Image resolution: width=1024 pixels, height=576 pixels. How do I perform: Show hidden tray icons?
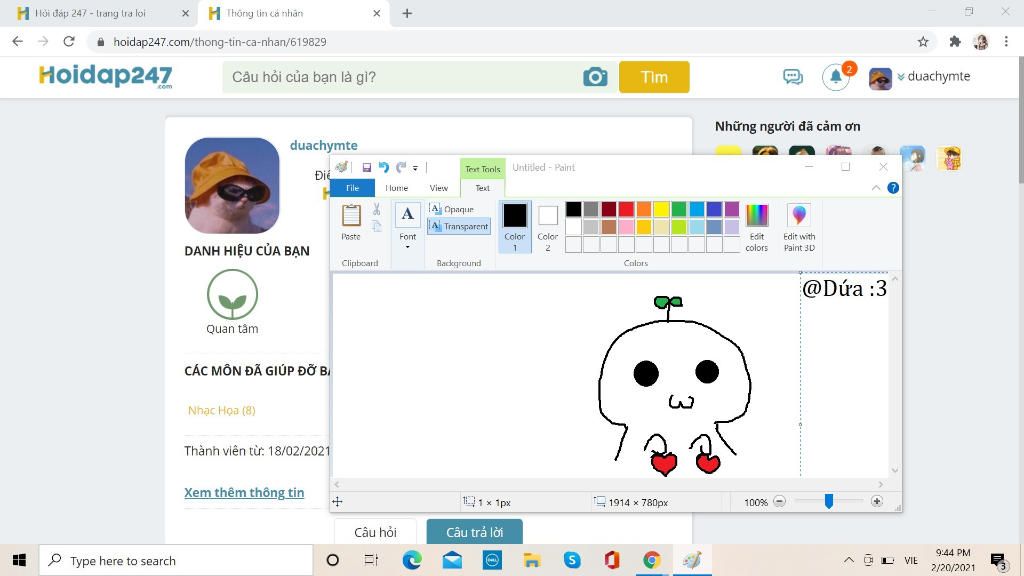(848, 560)
